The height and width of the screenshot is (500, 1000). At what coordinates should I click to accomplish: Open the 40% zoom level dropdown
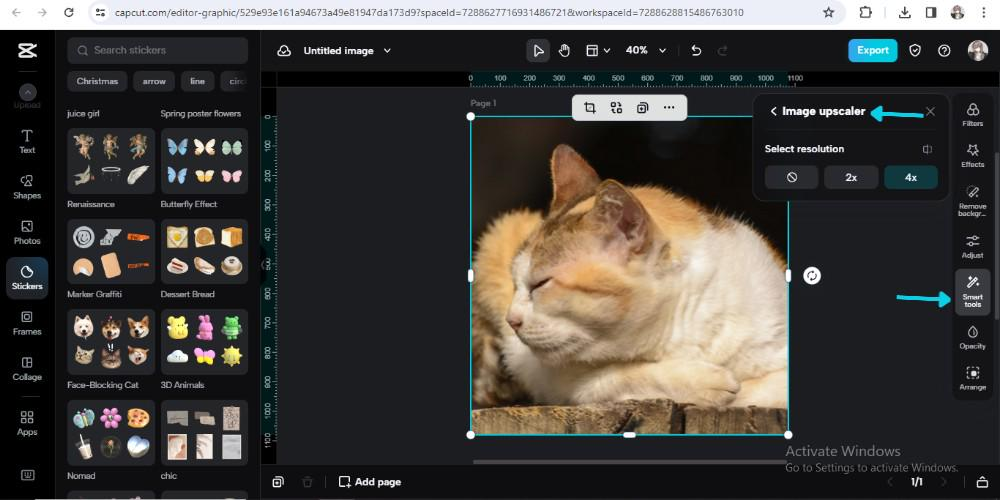pyautogui.click(x=645, y=50)
